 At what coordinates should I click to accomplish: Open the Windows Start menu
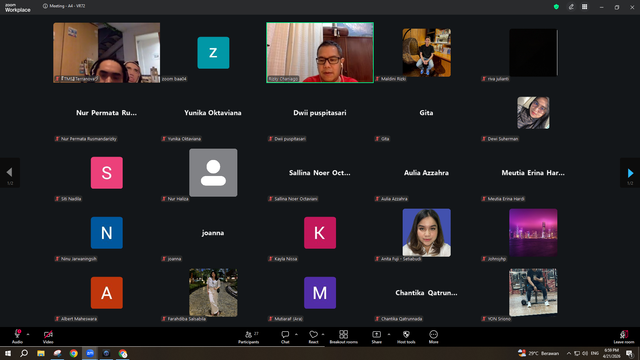point(8,353)
